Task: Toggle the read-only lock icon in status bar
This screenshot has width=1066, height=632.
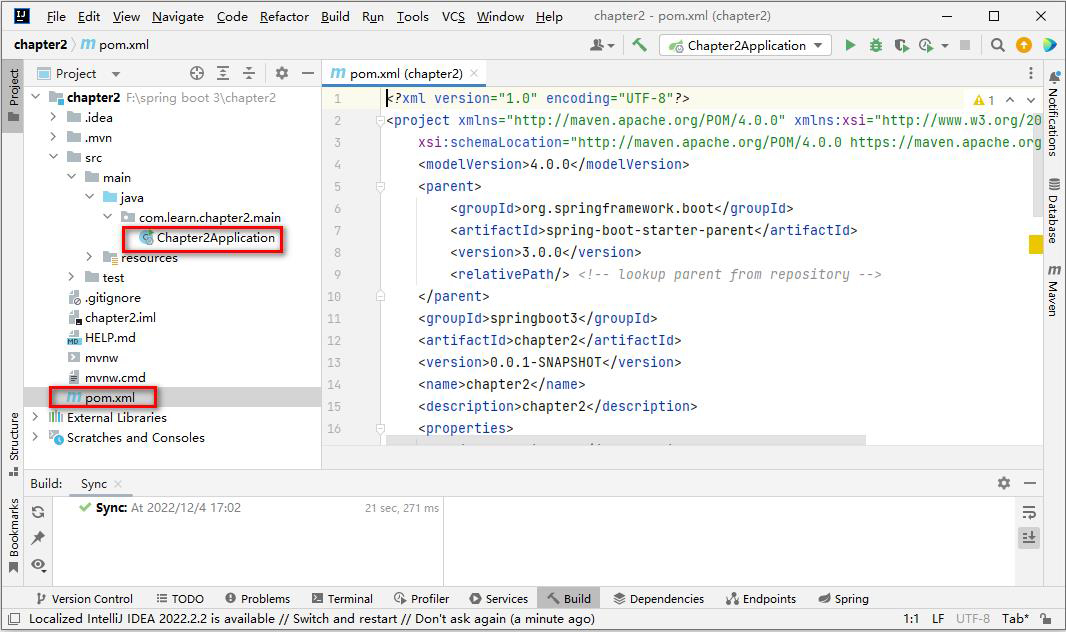Action: (x=1046, y=618)
